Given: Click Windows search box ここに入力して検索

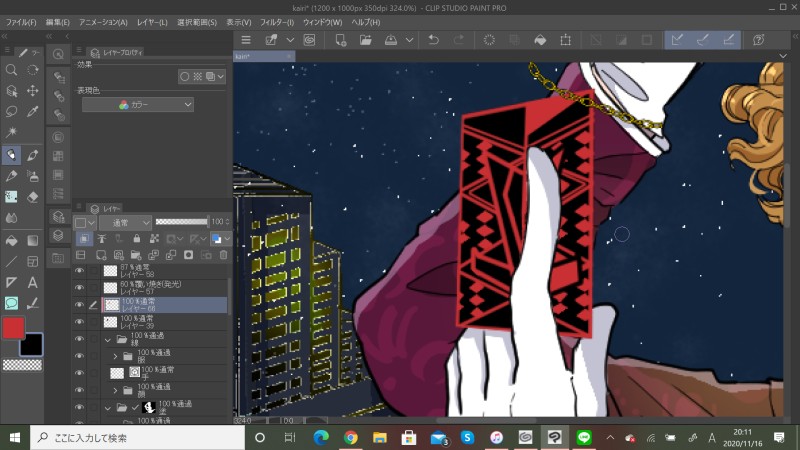Looking at the screenshot, I should (138, 438).
